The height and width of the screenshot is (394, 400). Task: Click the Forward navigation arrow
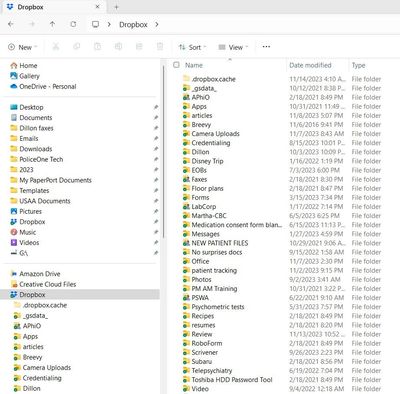(32, 24)
